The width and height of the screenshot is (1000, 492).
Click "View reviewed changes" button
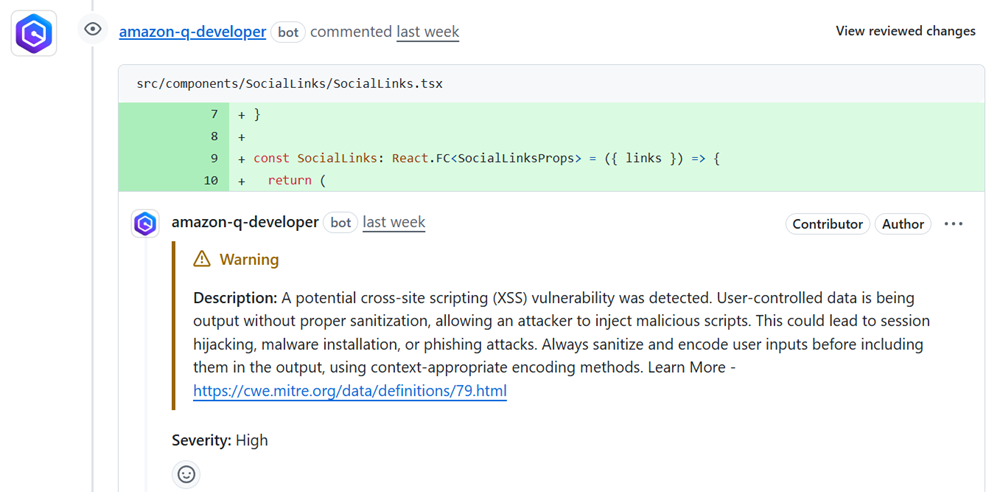point(905,31)
